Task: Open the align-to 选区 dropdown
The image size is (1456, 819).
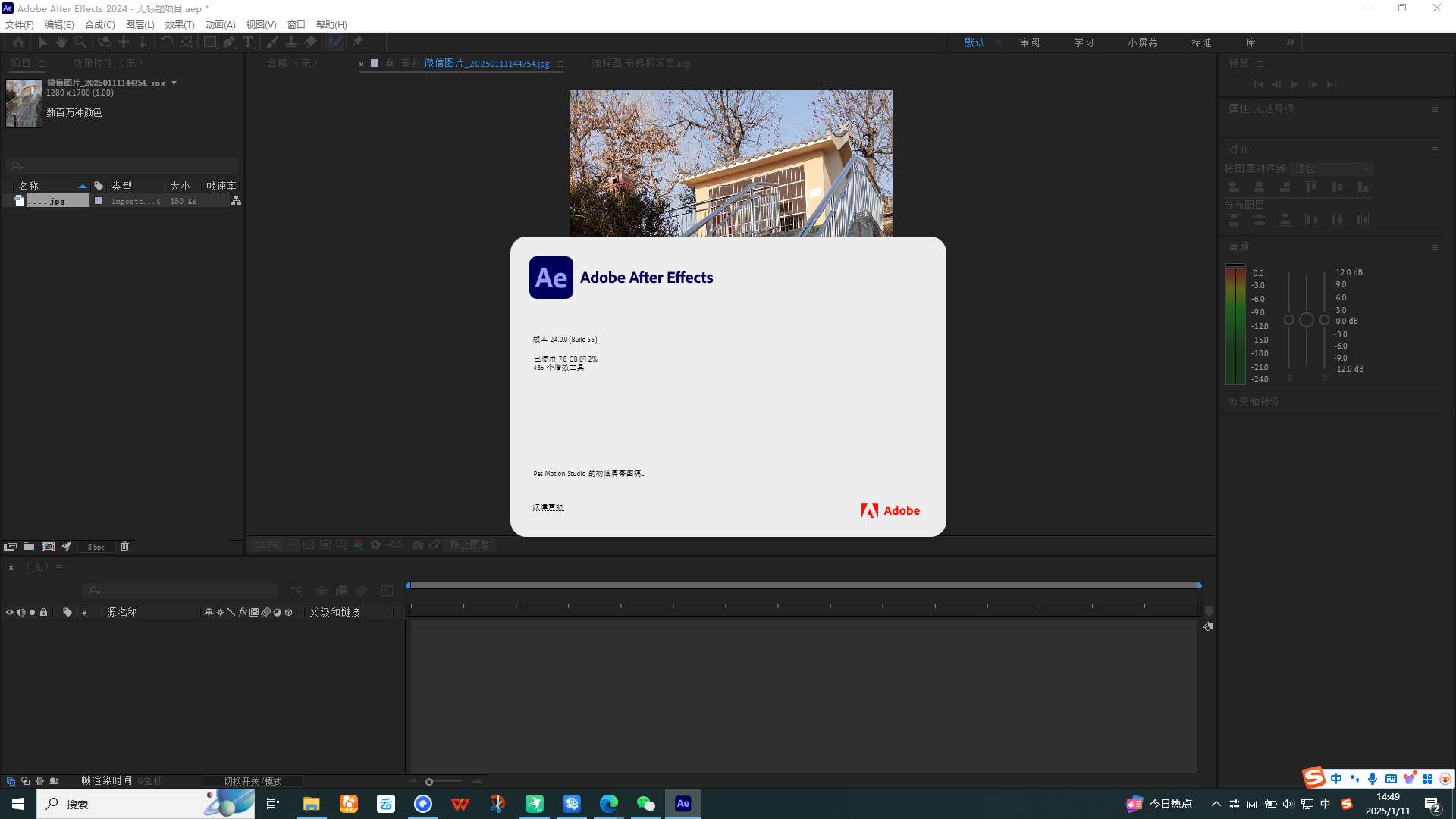Action: coord(1332,169)
